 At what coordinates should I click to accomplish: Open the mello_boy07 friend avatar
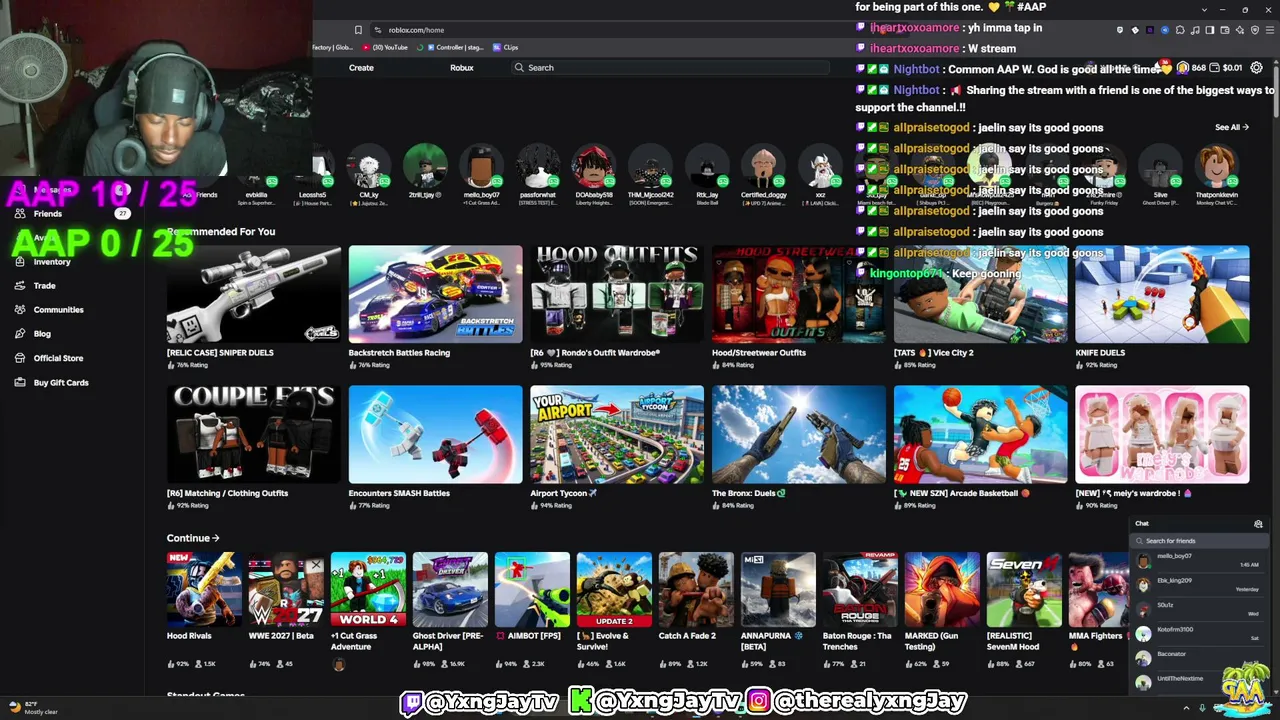(481, 167)
